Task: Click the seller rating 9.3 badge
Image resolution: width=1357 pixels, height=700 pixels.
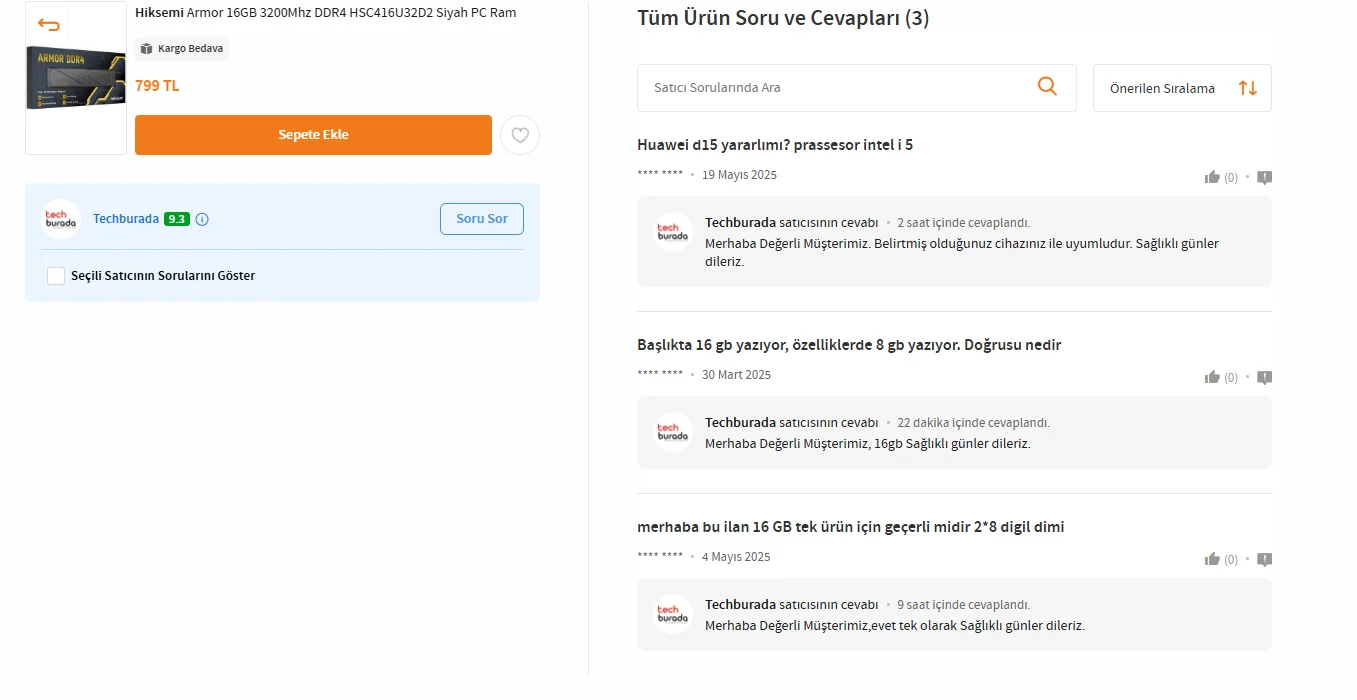Action: [177, 219]
